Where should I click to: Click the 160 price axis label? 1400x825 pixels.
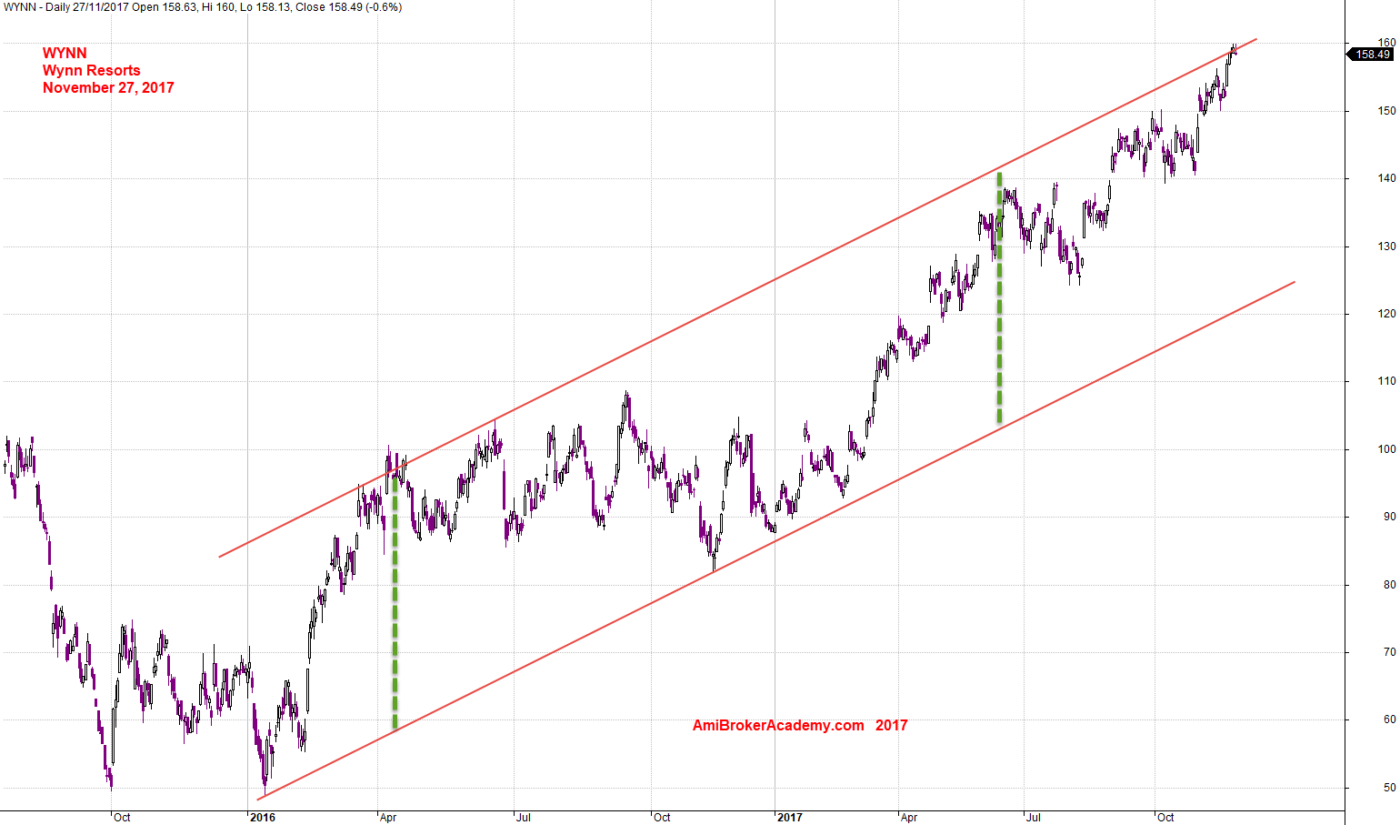click(x=1386, y=42)
